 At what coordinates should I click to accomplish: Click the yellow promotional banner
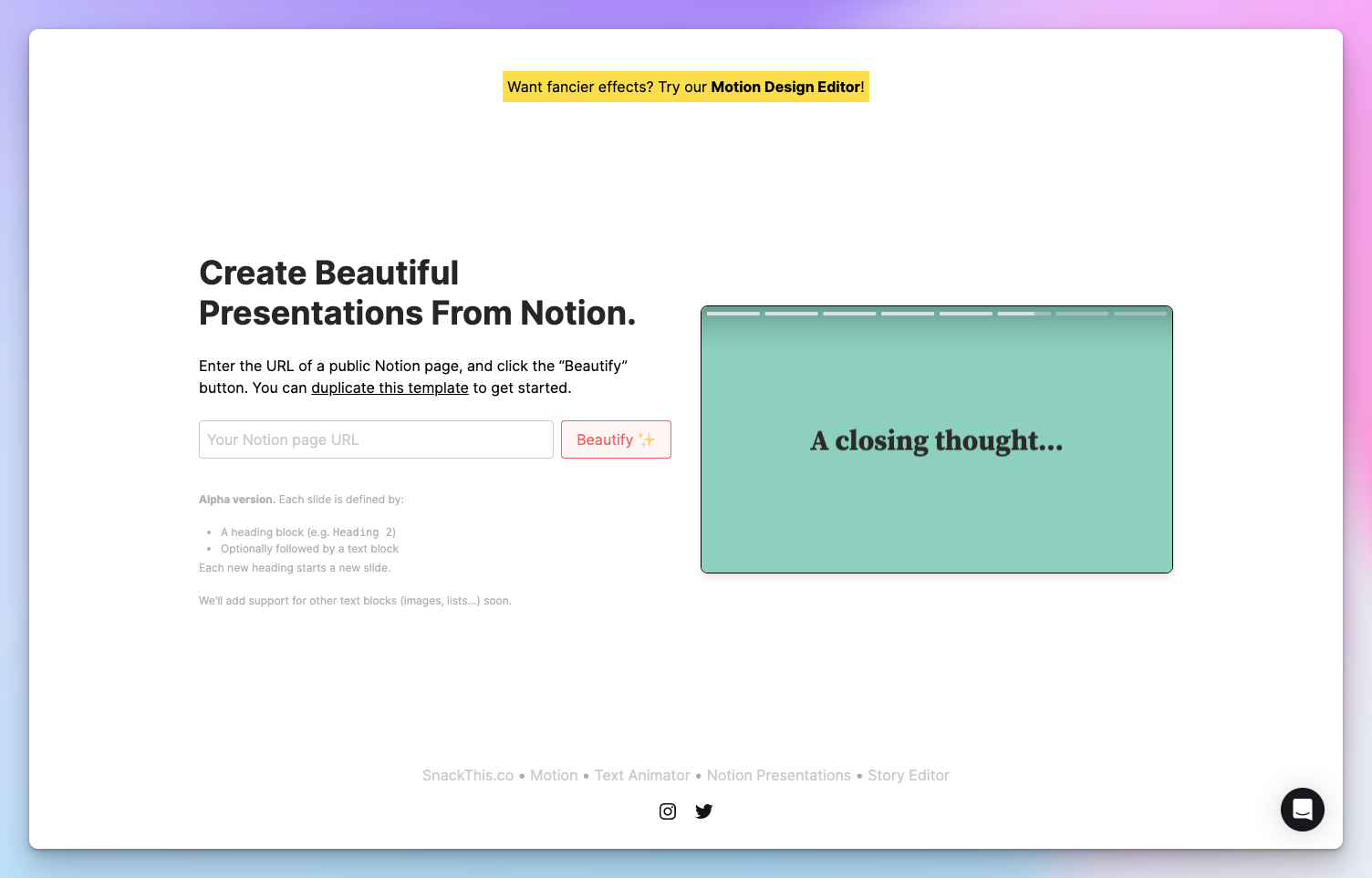[685, 87]
